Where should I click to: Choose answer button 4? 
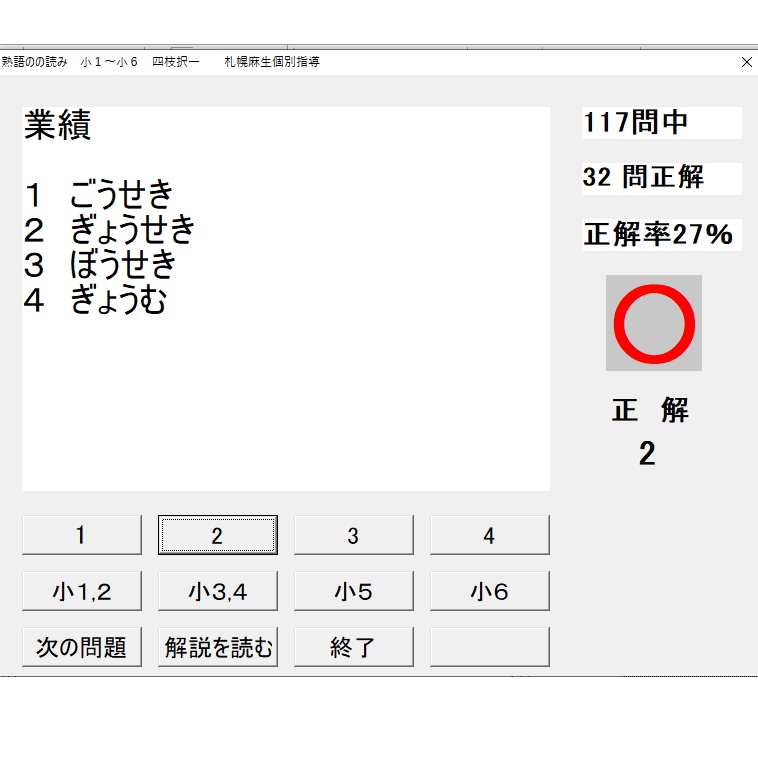(x=490, y=535)
